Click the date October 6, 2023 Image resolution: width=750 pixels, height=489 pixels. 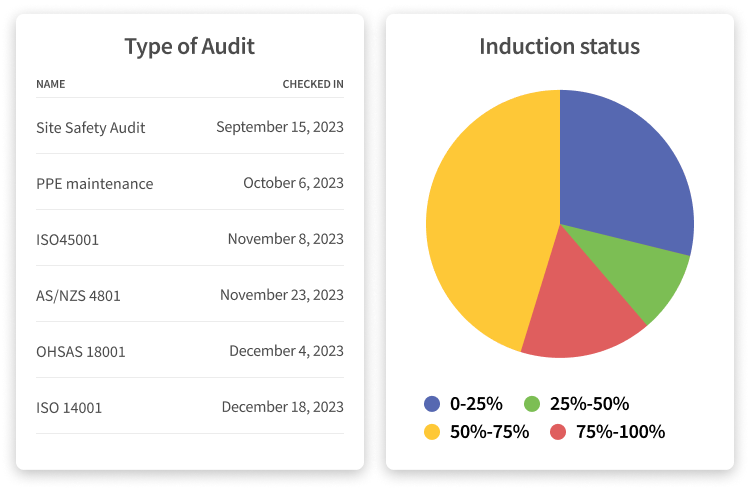click(x=293, y=183)
